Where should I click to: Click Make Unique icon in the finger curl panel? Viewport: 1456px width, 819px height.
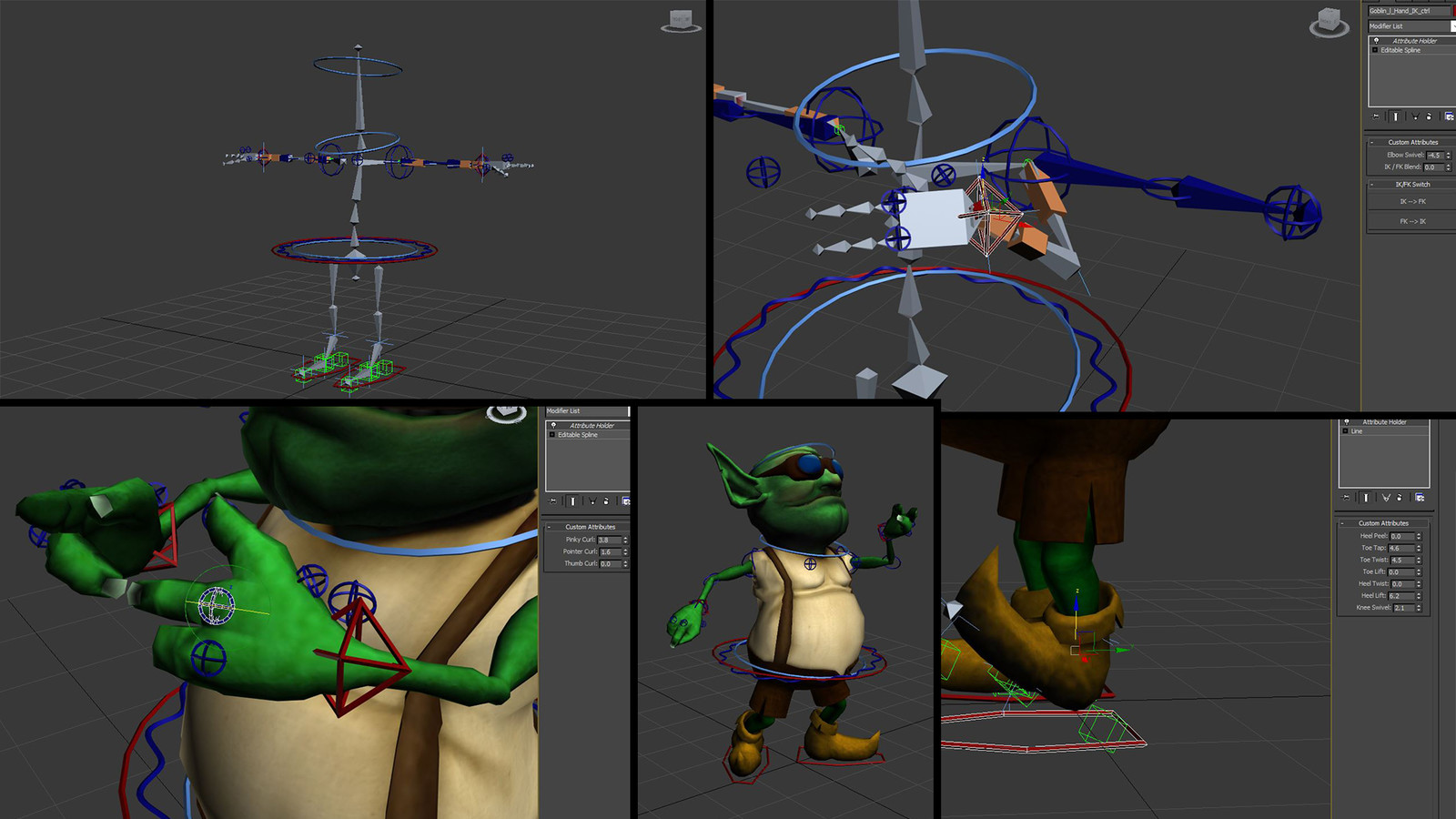coord(592,501)
